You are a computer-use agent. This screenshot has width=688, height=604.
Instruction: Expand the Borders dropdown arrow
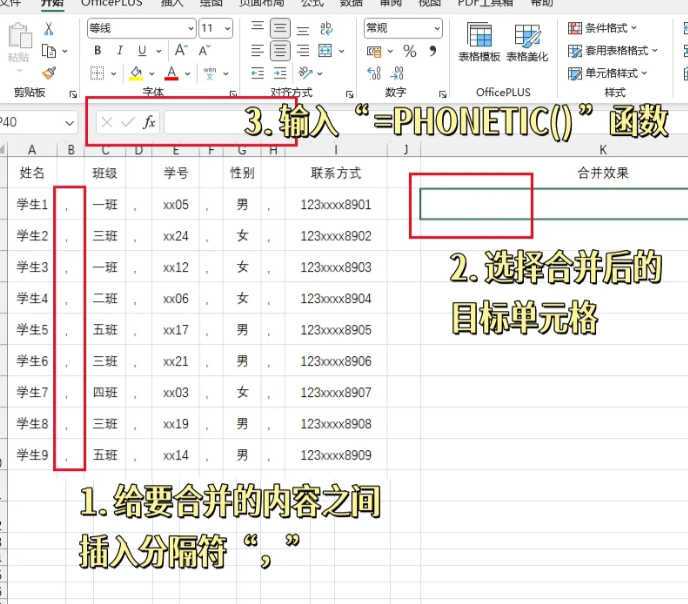point(113,74)
